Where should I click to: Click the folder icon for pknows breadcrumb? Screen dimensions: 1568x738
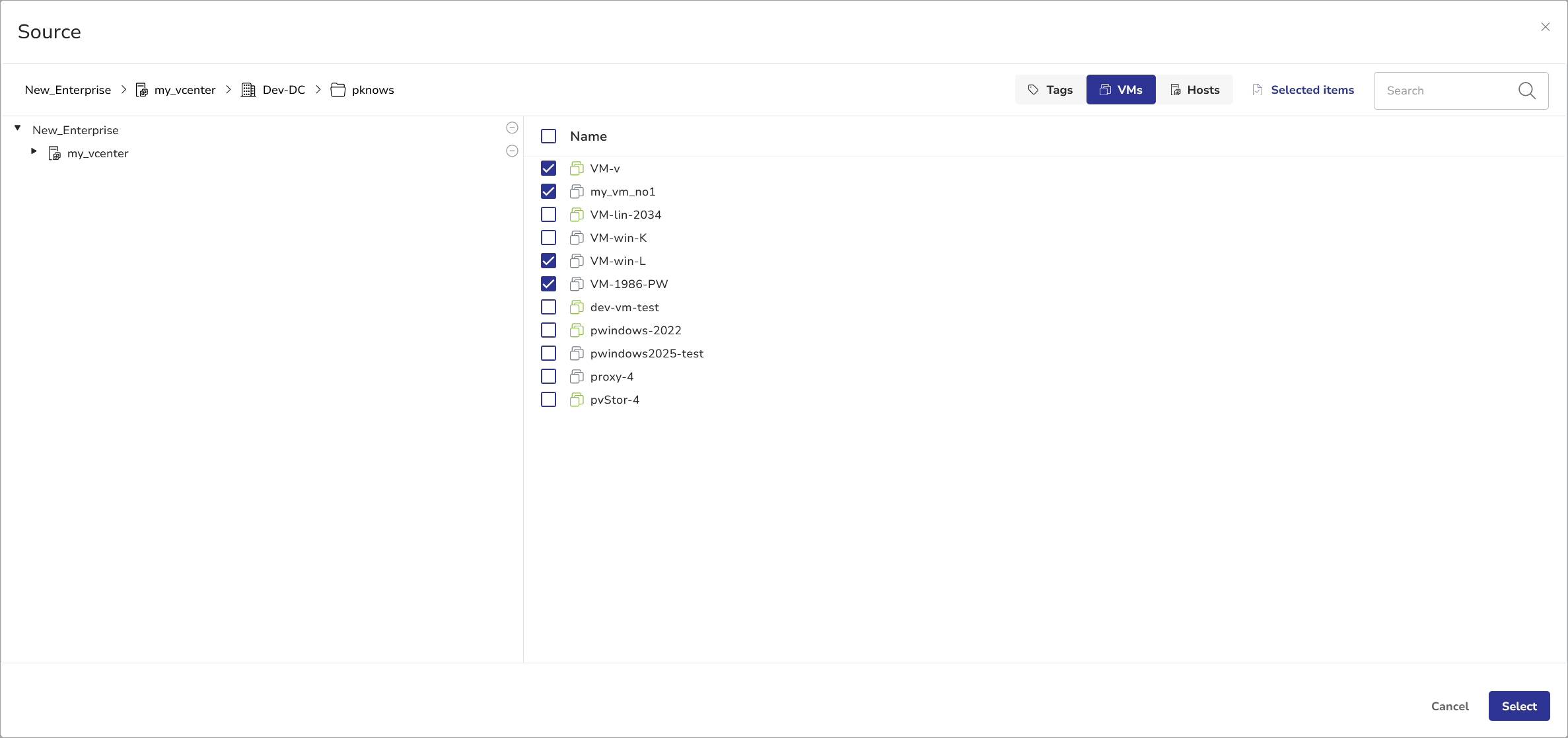coord(338,90)
